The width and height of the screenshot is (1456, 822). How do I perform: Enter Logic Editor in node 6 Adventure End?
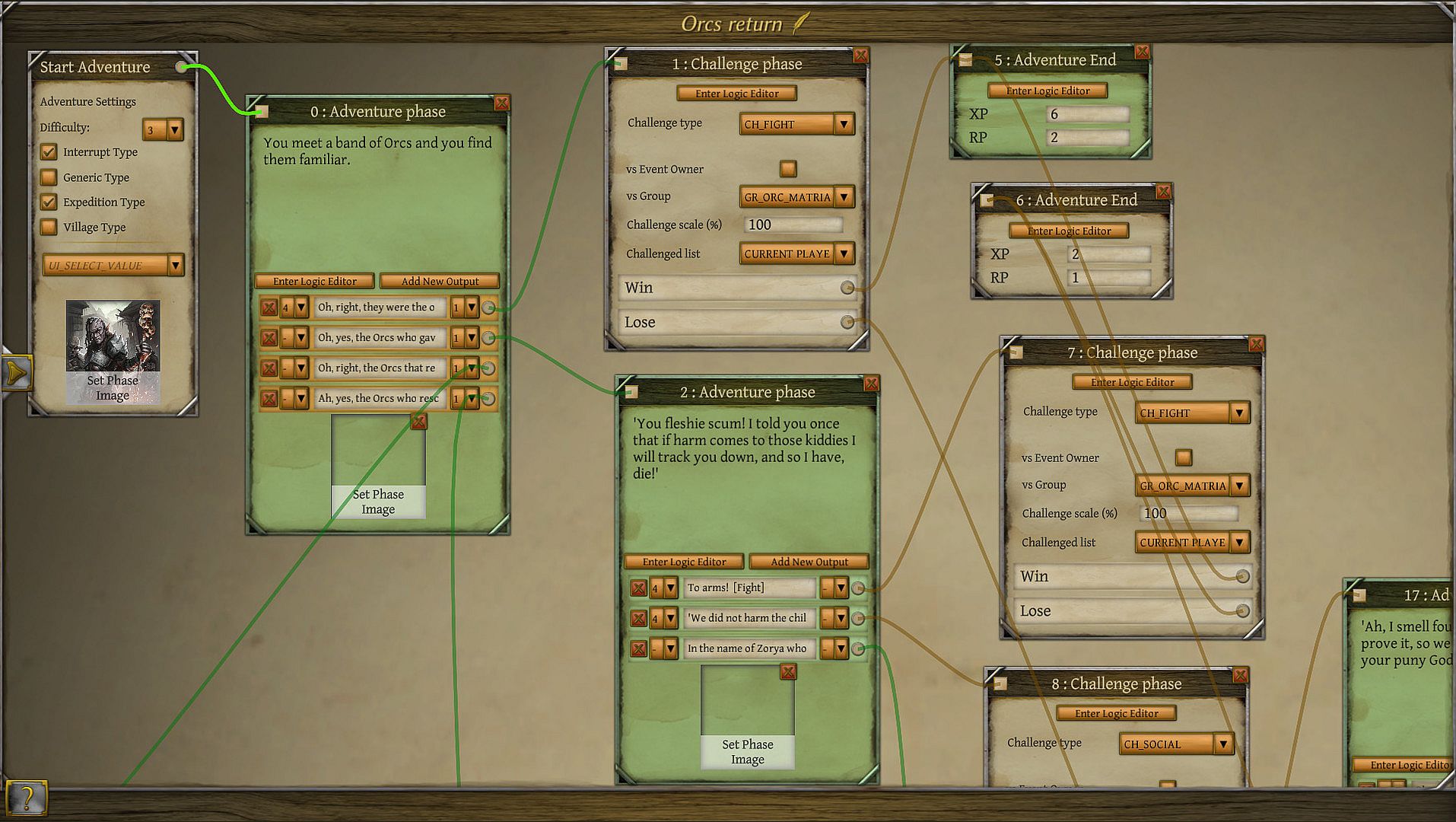[1069, 231]
